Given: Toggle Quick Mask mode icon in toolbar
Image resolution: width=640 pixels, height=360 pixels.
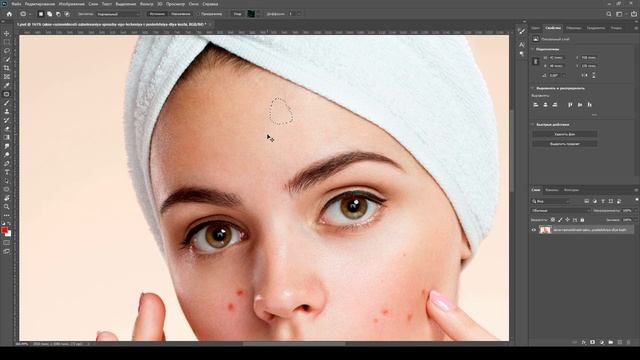Looking at the screenshot, I should [x=7, y=242].
